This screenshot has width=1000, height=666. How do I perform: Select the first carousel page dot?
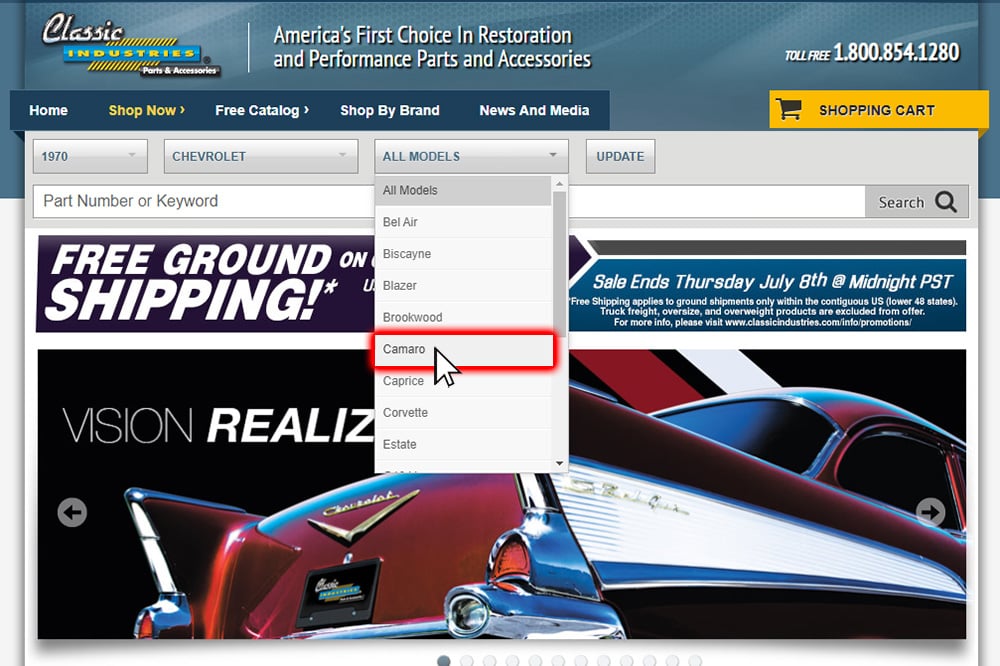tap(444, 661)
